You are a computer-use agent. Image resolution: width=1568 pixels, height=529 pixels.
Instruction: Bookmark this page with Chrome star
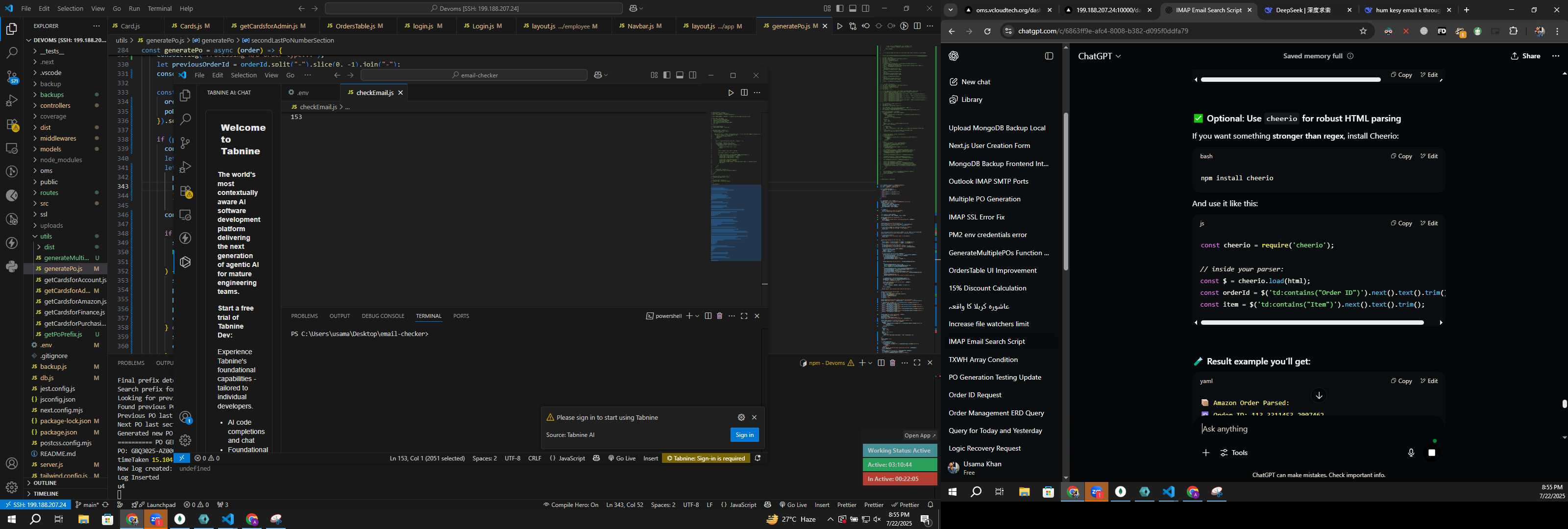click(x=1363, y=31)
